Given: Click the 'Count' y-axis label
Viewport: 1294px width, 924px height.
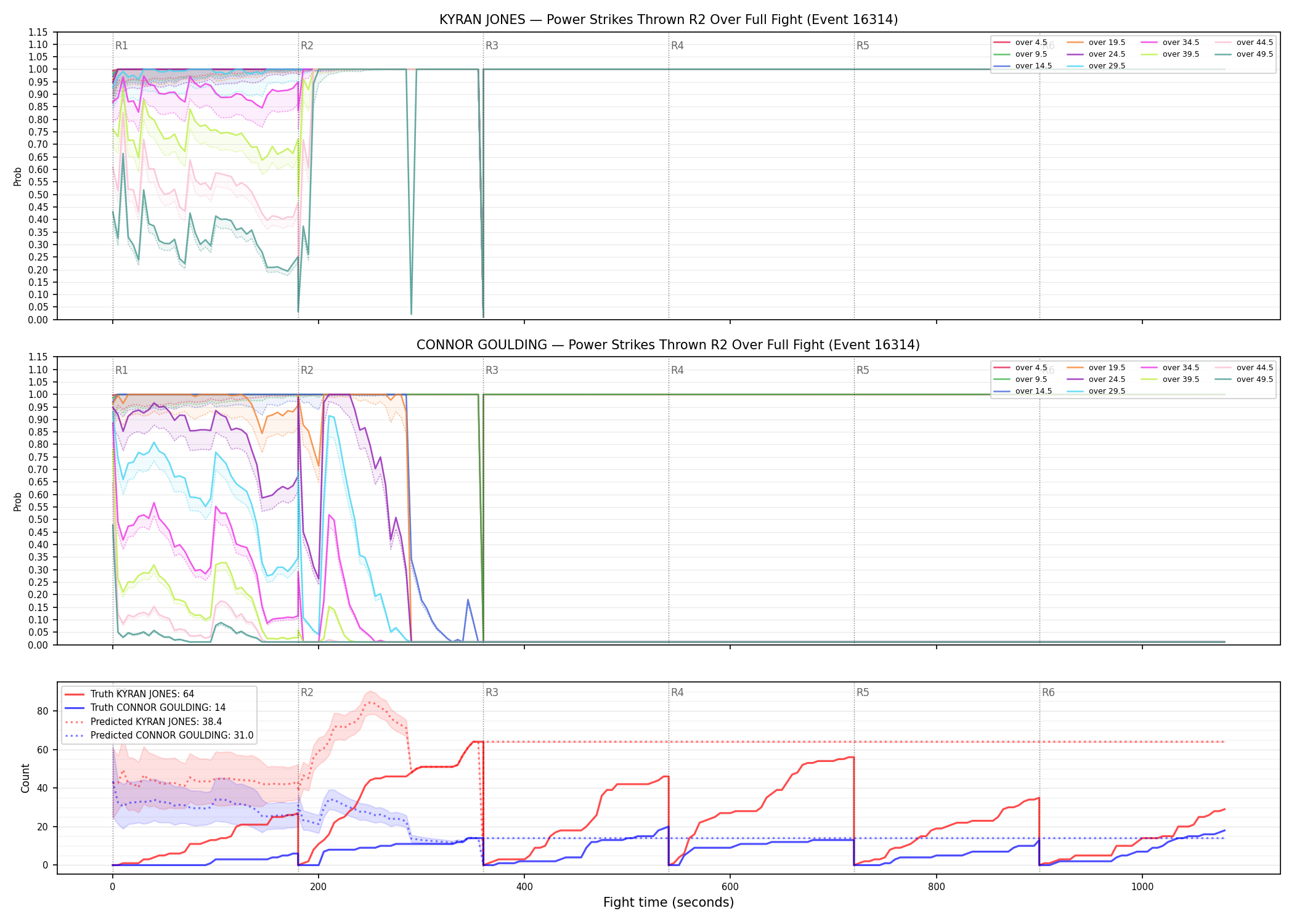Looking at the screenshot, I should coord(25,778).
